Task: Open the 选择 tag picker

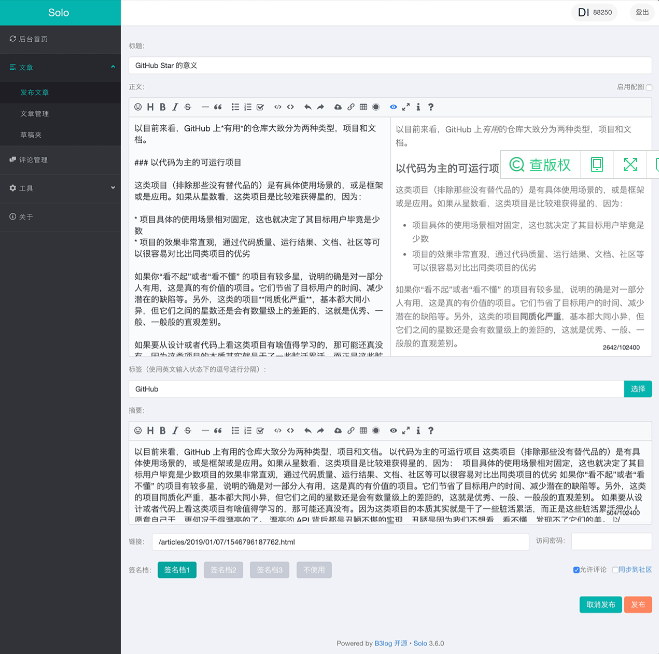Action: 638,389
